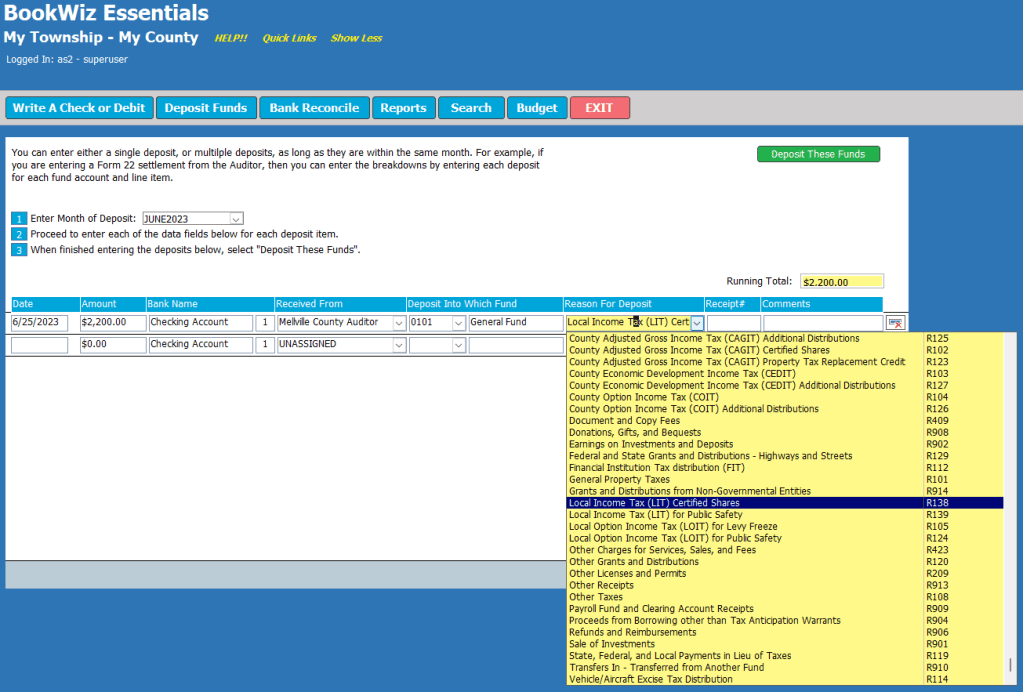
Task: Open the Reports menu button
Action: pyautogui.click(x=404, y=108)
